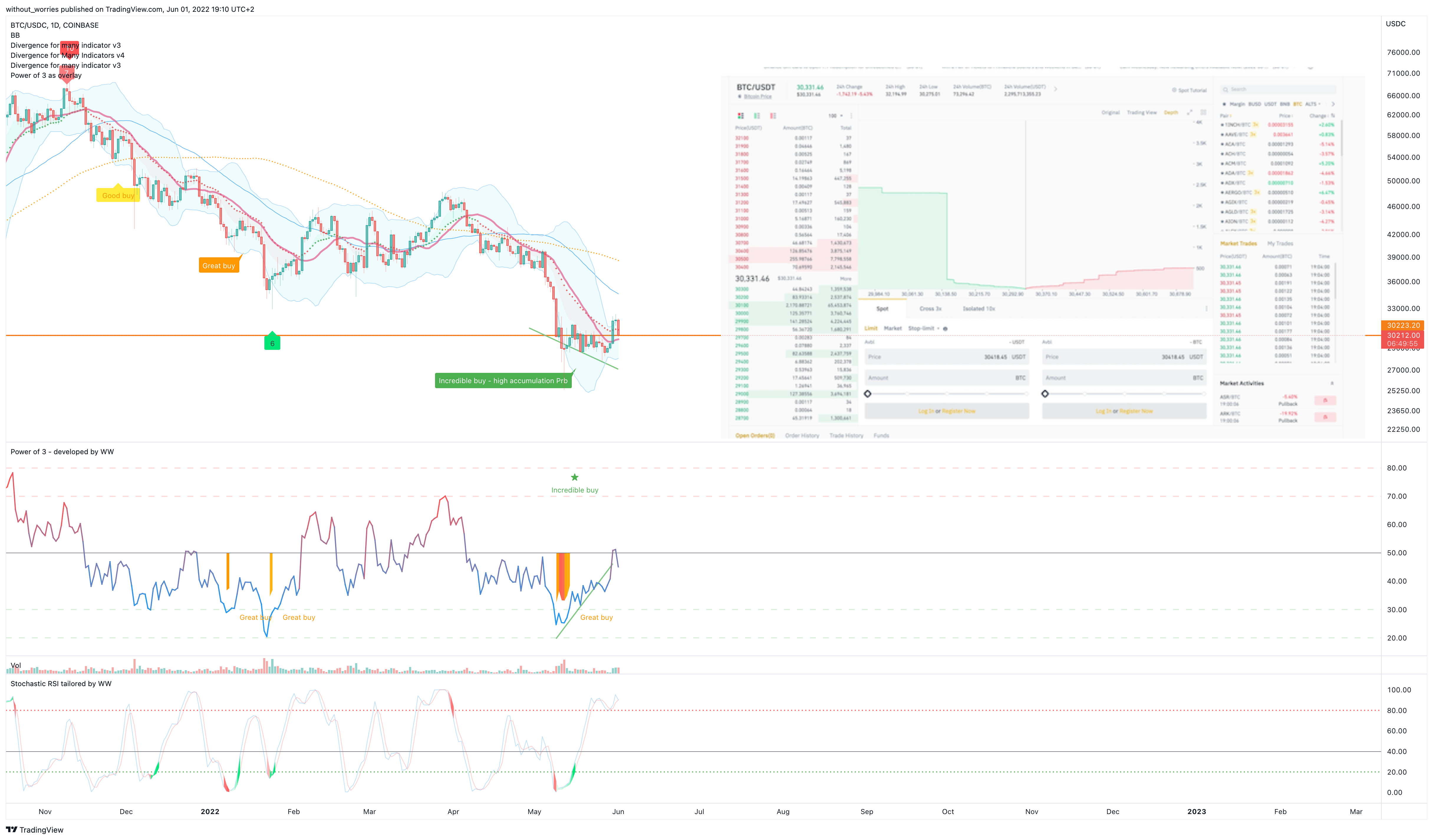The image size is (1433, 840).
Task: Open trade form more-options dots
Action: [x=1206, y=309]
